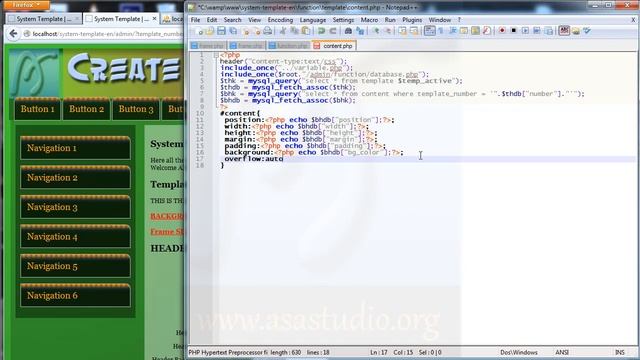Save the current file via toolbar icon
This screenshot has width=640, height=360.
click(x=221, y=31)
